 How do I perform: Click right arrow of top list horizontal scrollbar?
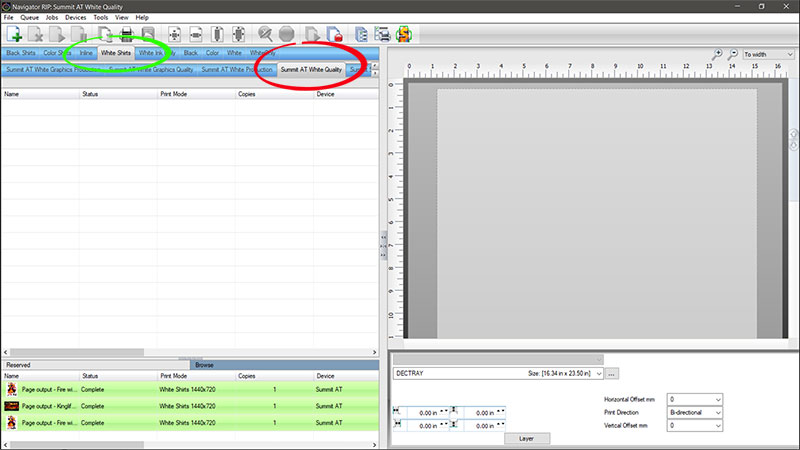point(374,352)
